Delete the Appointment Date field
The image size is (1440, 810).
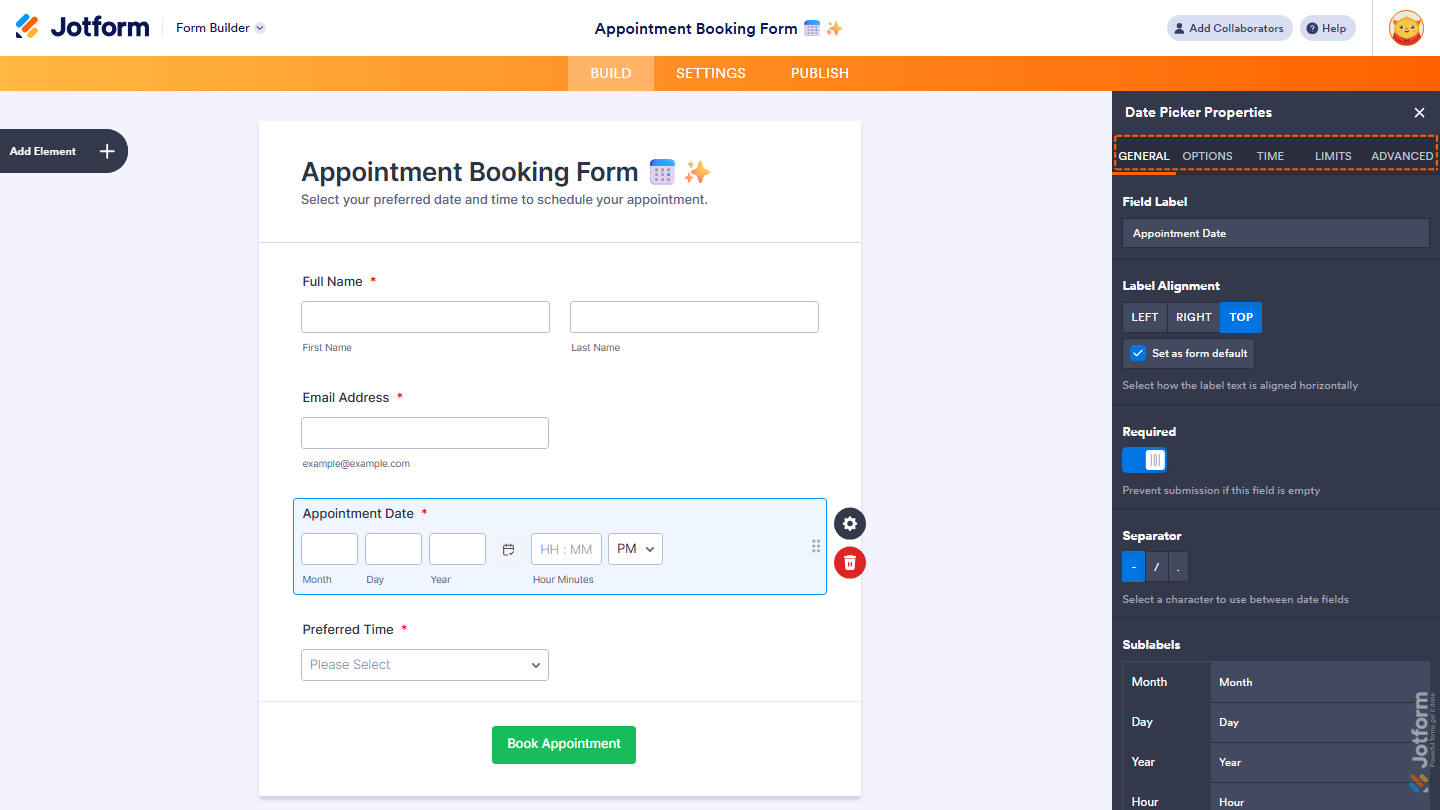pyautogui.click(x=849, y=562)
